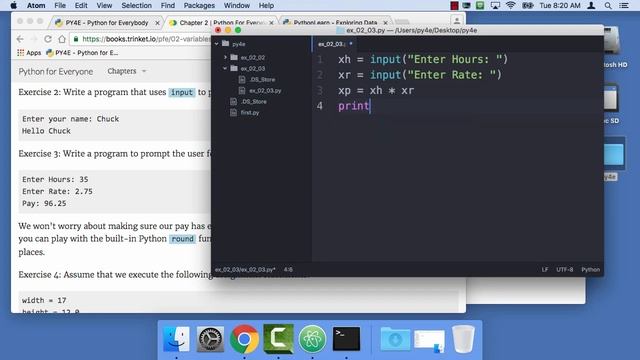Open Finder from the Dock
The width and height of the screenshot is (640, 360).
tap(176, 338)
